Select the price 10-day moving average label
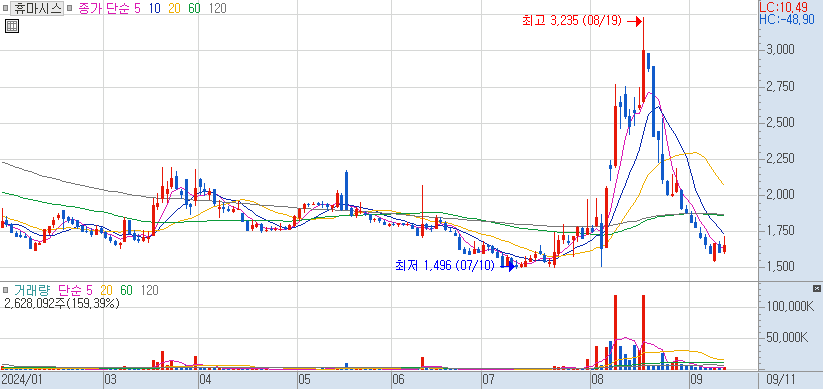 (154, 9)
